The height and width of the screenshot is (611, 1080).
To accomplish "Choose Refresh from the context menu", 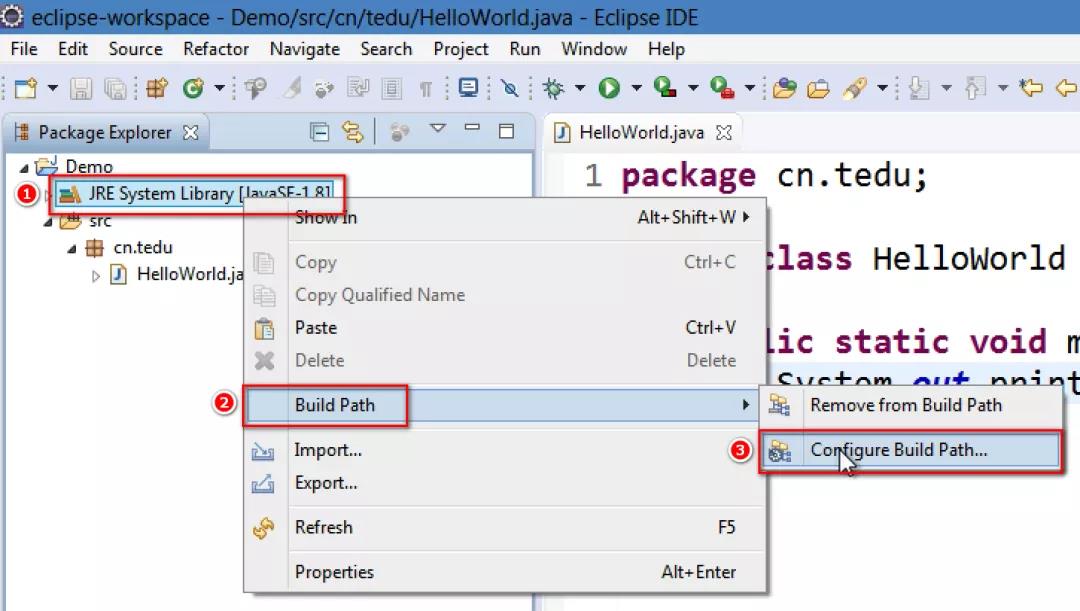I will coord(504,528).
